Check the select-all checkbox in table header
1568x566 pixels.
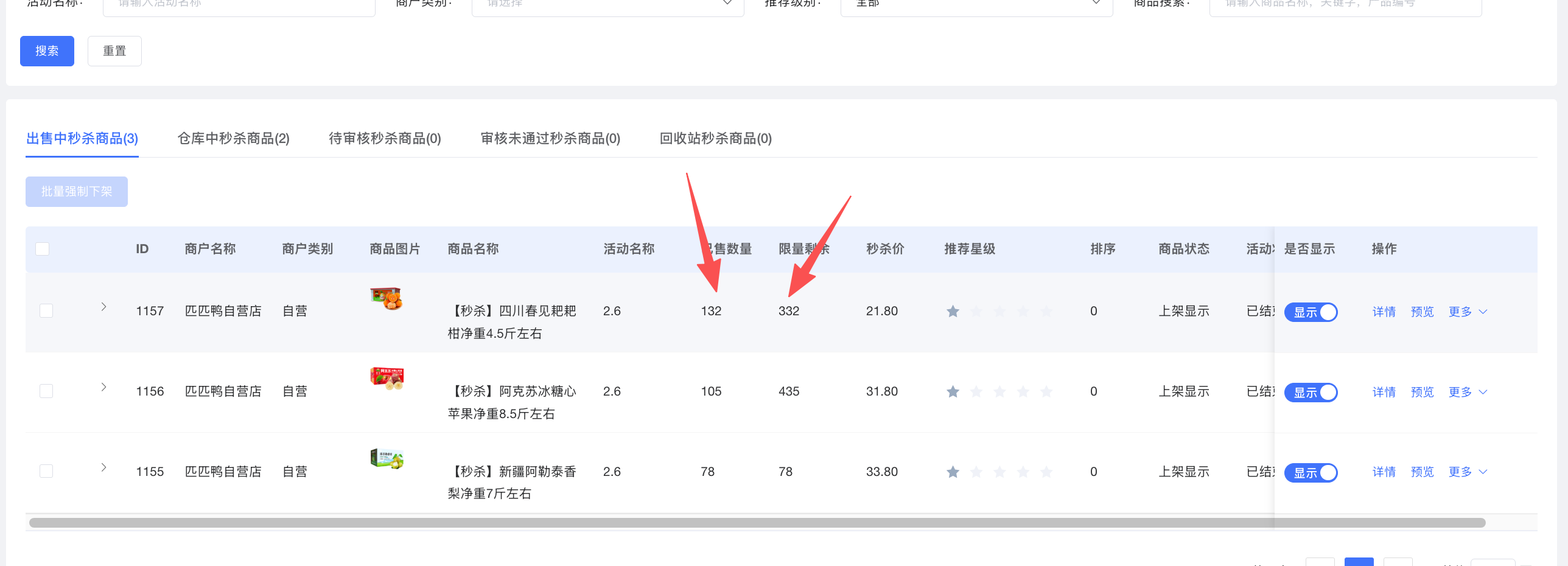(43, 249)
